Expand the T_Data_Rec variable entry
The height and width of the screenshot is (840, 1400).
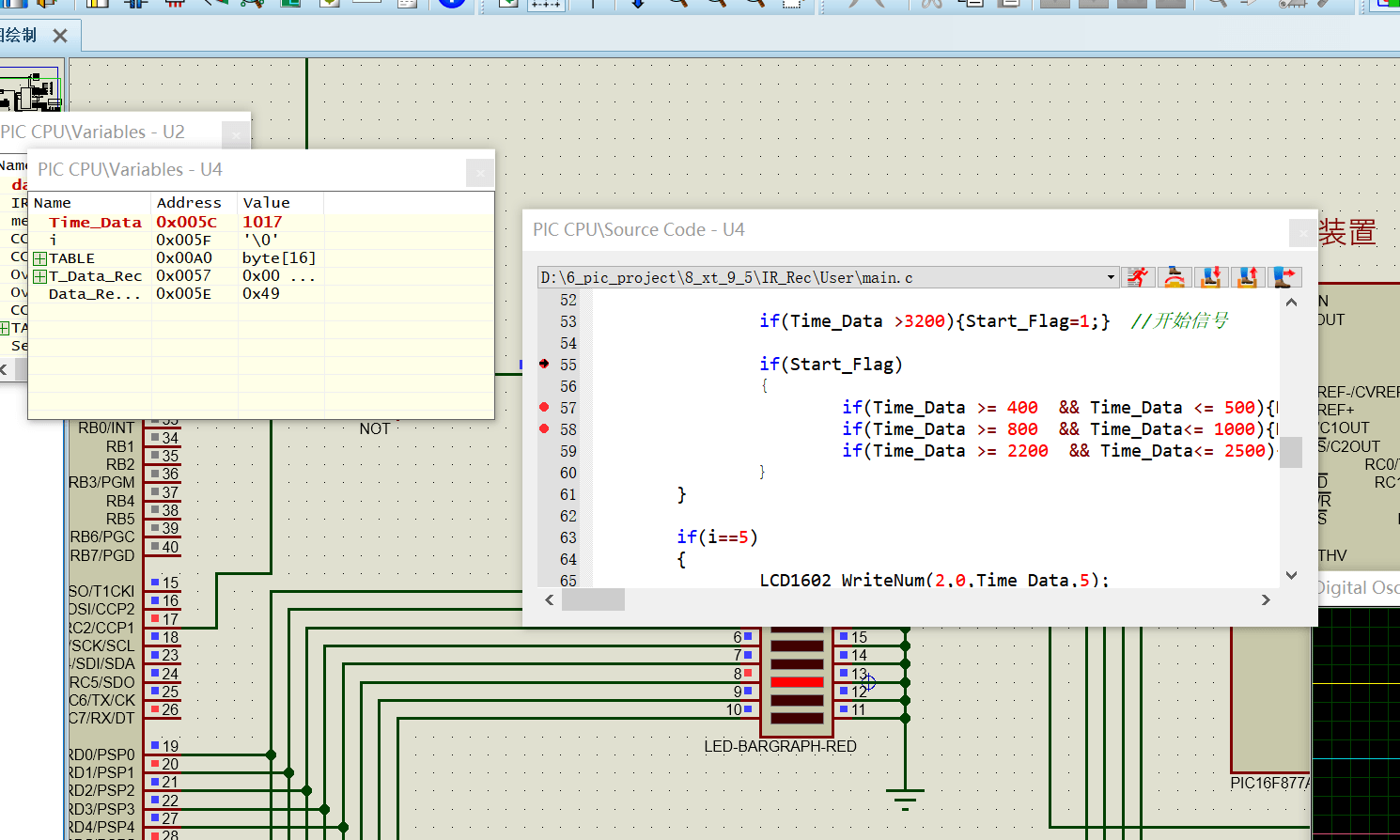pos(39,276)
